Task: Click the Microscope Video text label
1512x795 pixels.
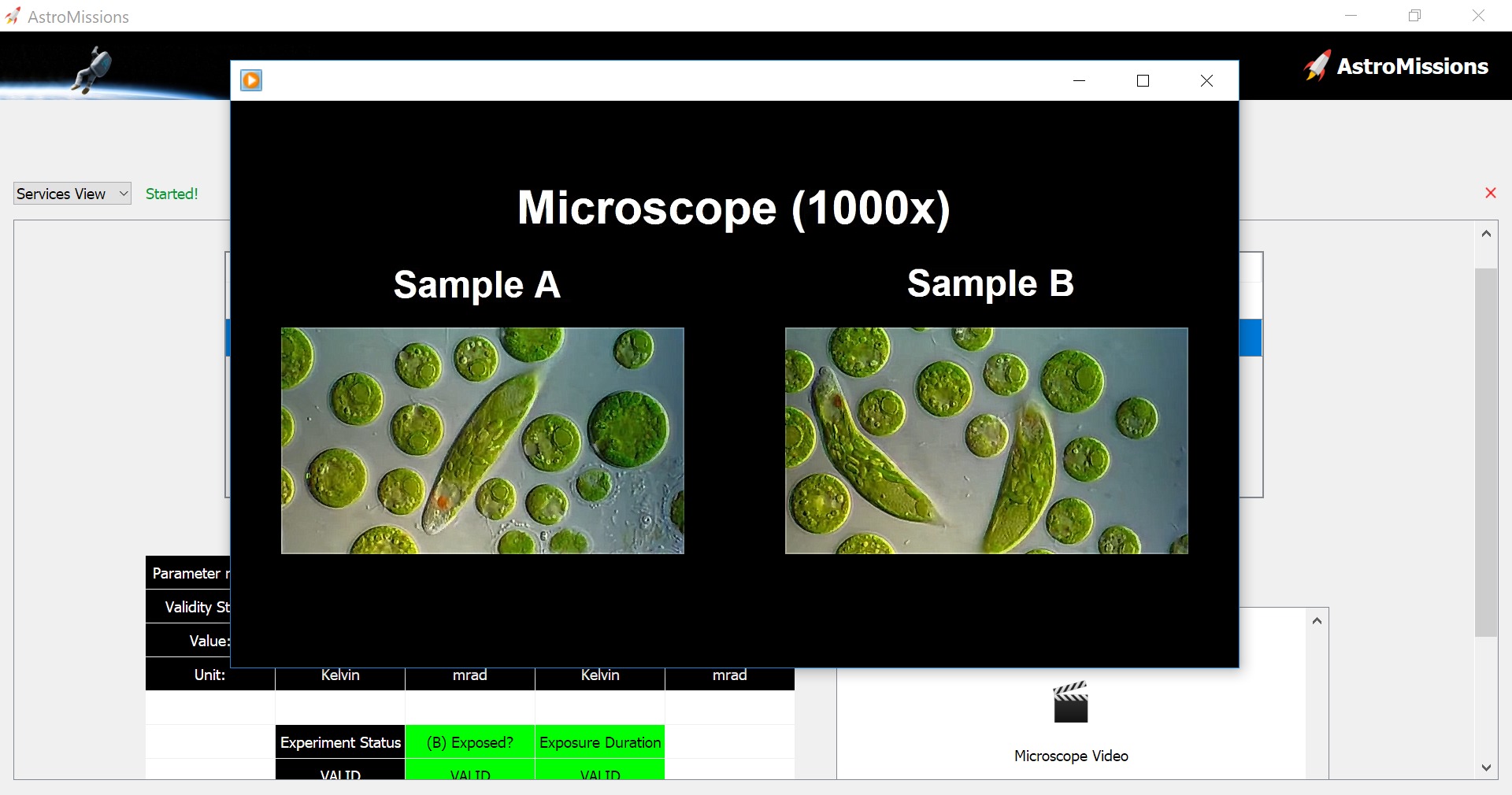Action: tap(1071, 756)
